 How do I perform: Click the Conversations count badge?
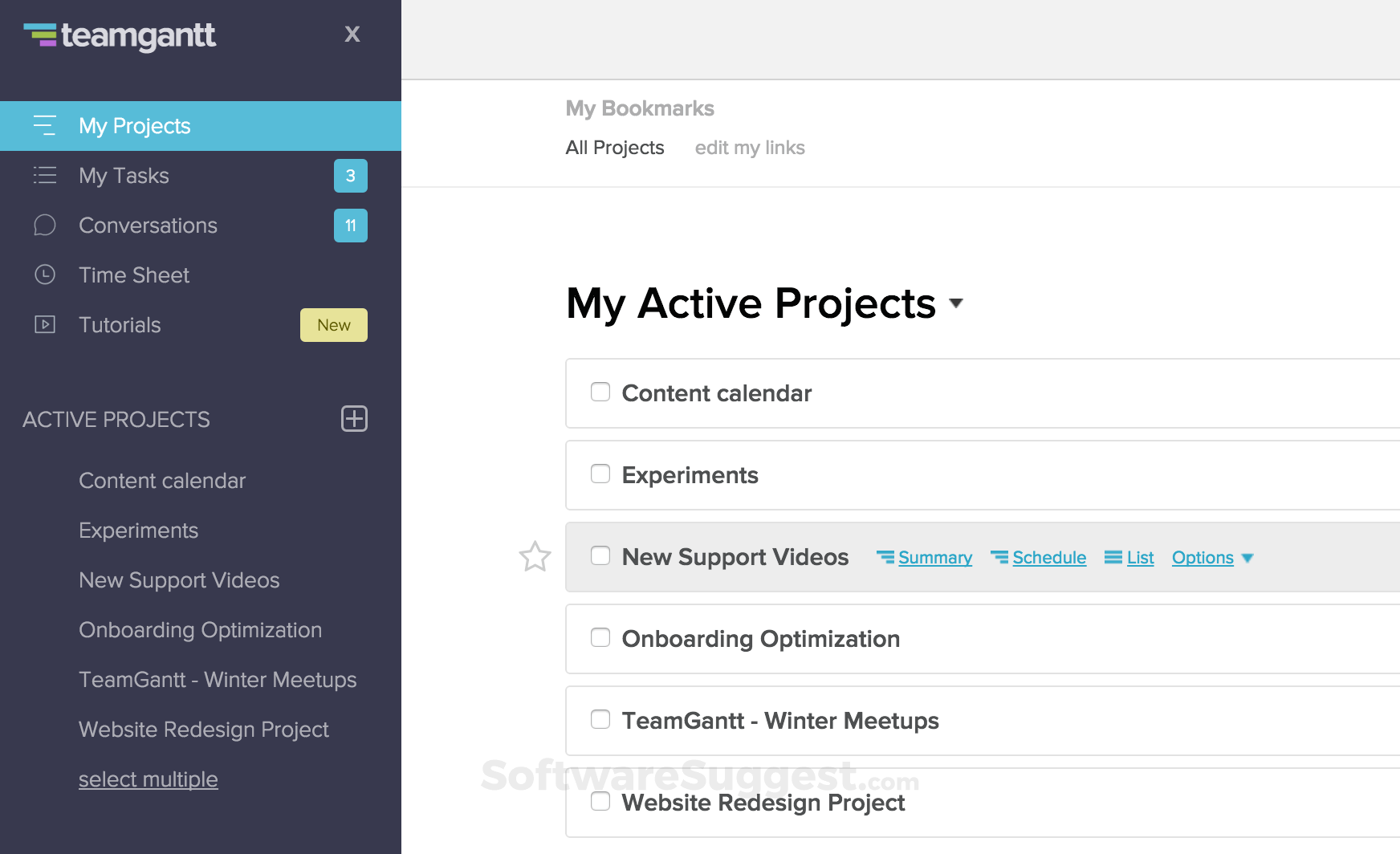[350, 226]
